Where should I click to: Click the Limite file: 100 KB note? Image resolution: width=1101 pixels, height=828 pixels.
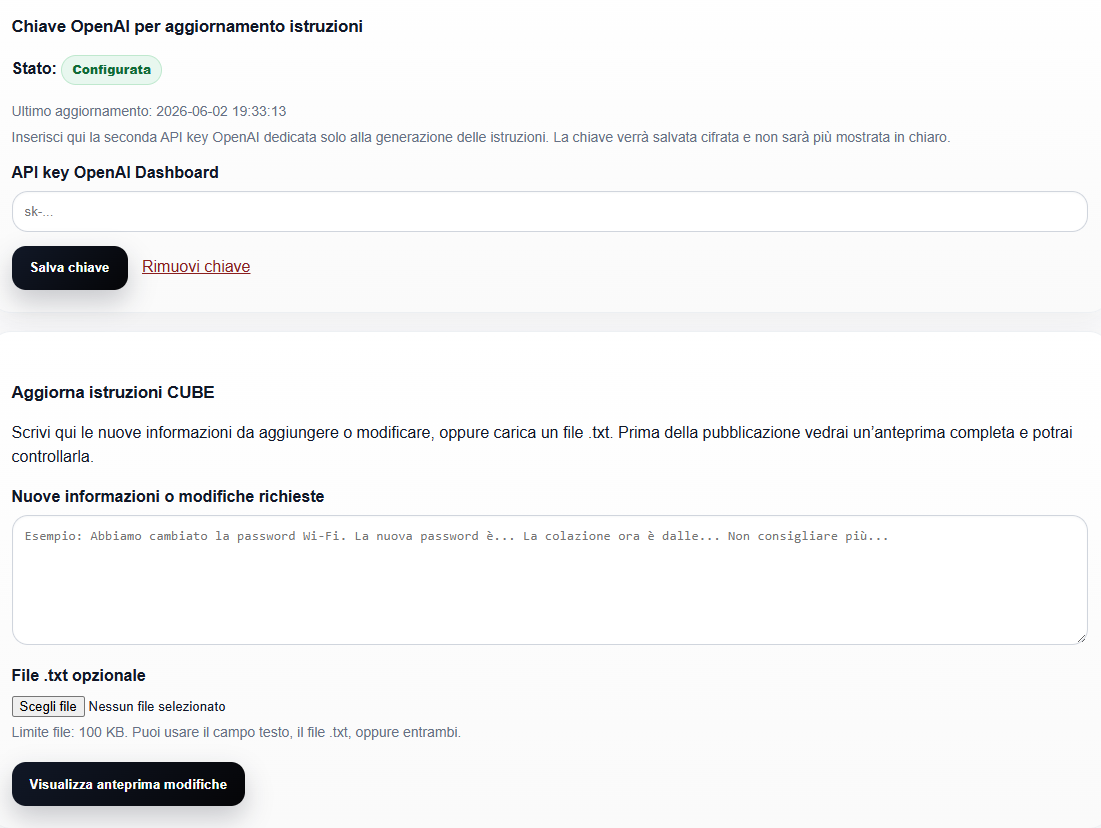(x=236, y=732)
